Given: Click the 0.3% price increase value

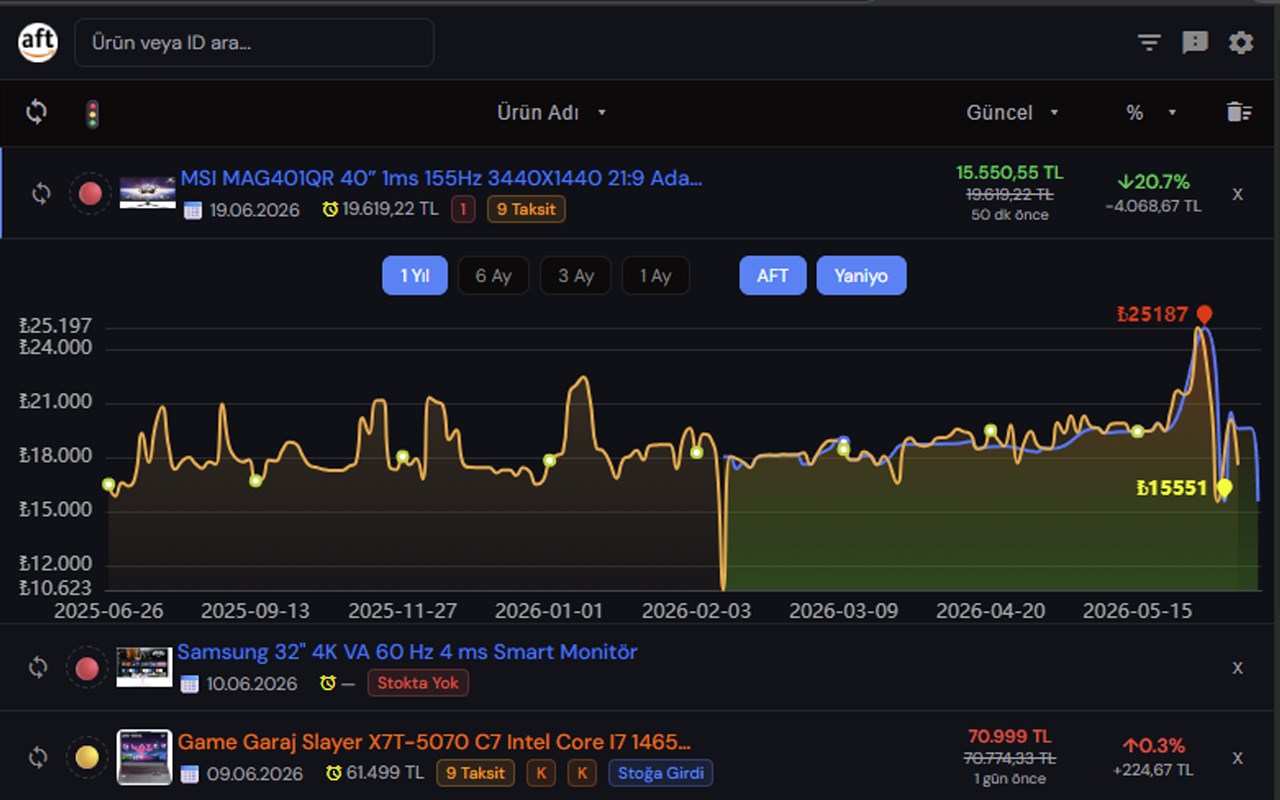Looking at the screenshot, I should [1153, 746].
